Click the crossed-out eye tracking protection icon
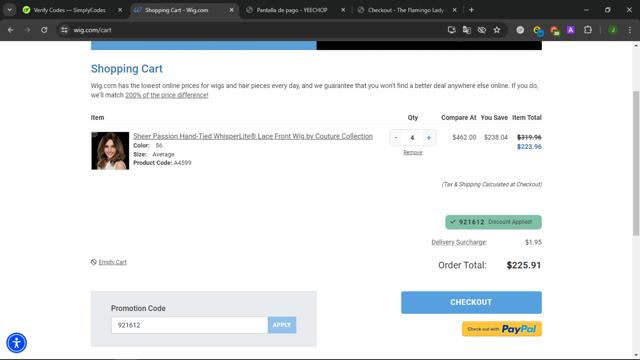Image resolution: width=640 pixels, height=360 pixels. [482, 30]
